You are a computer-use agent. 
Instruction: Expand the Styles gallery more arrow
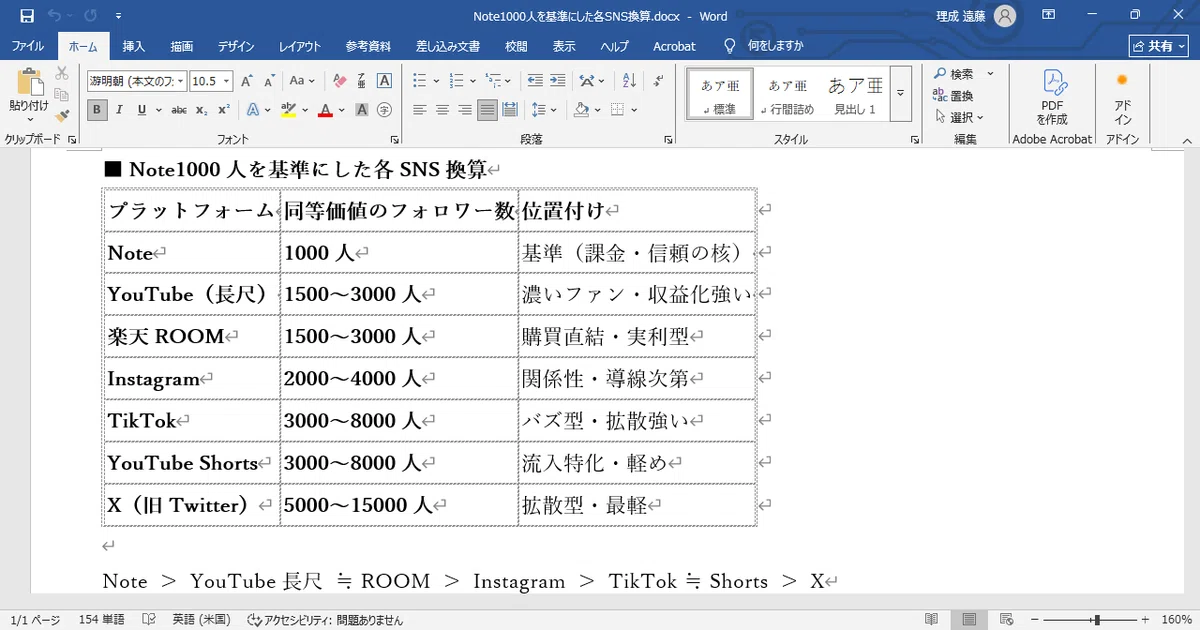click(x=900, y=93)
